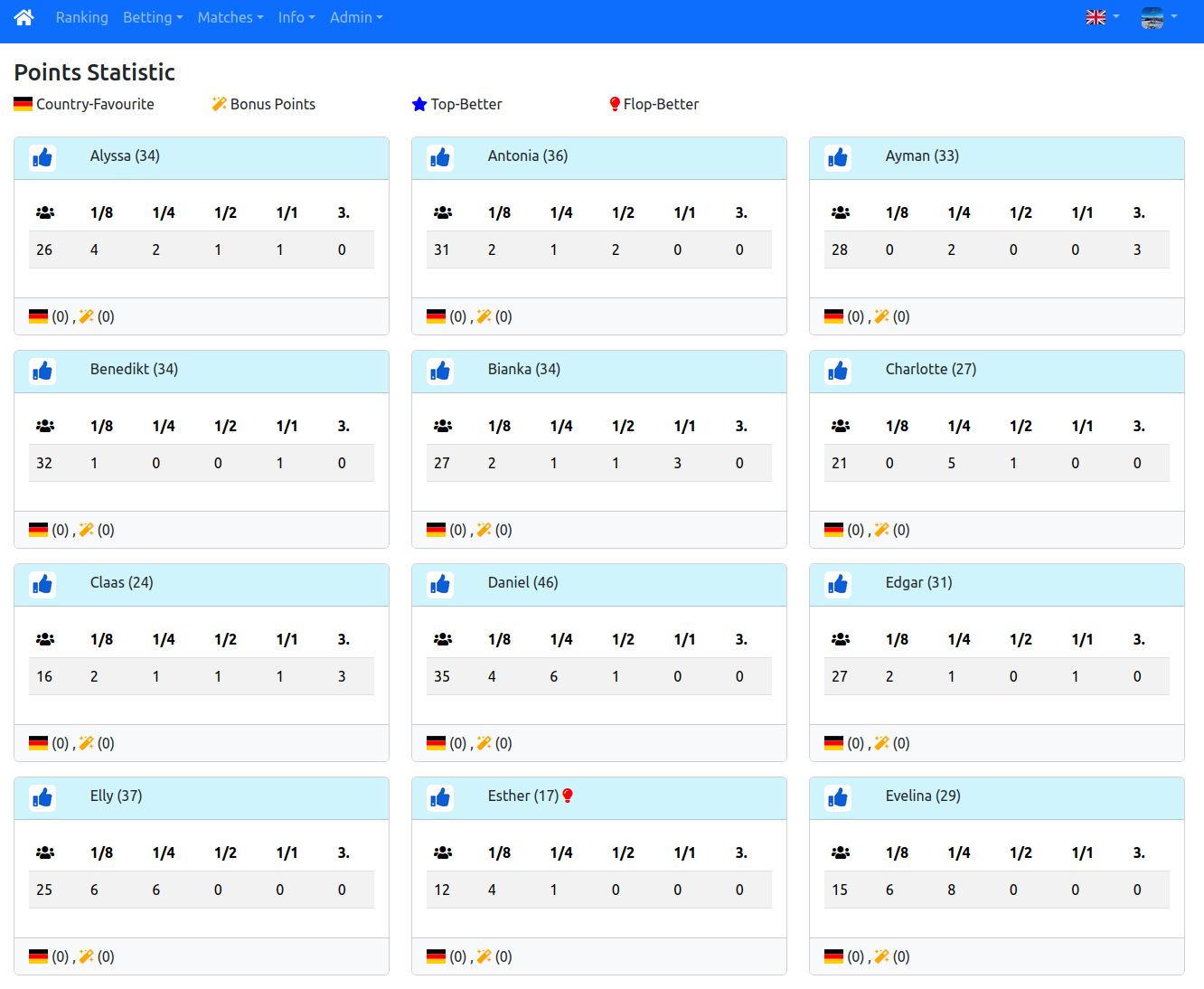Click the Bonus Points legend label

[x=273, y=104]
